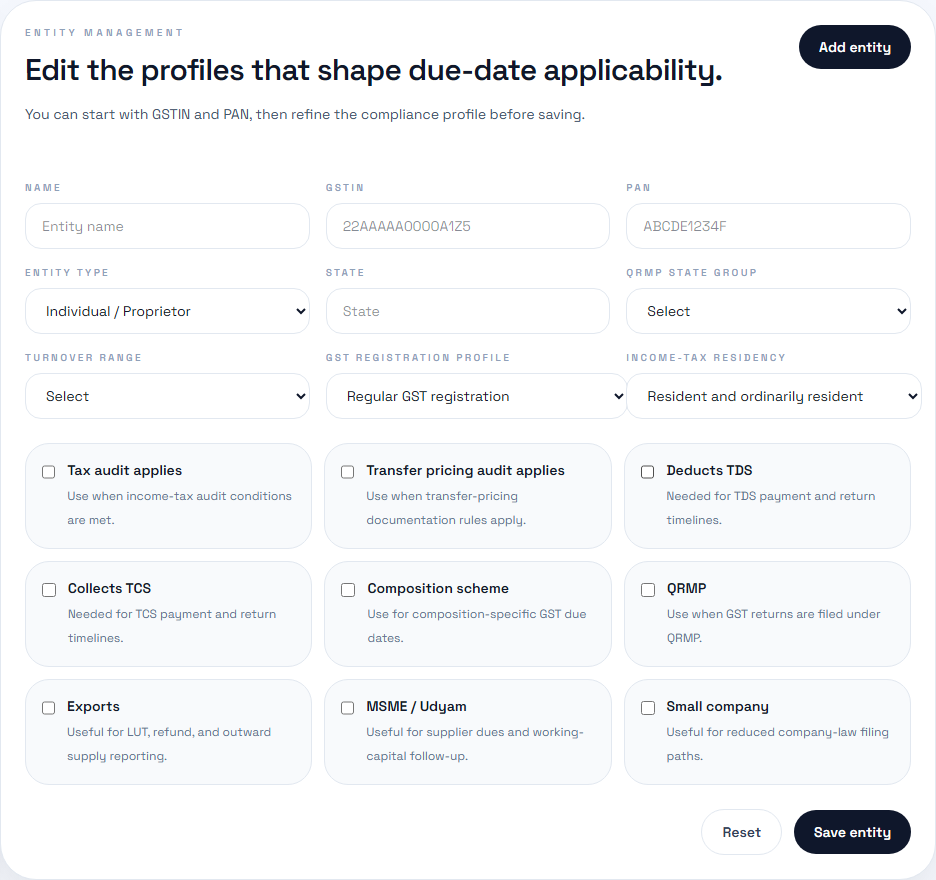936x880 pixels.
Task: Enable Deducts TDS
Action: pos(647,471)
